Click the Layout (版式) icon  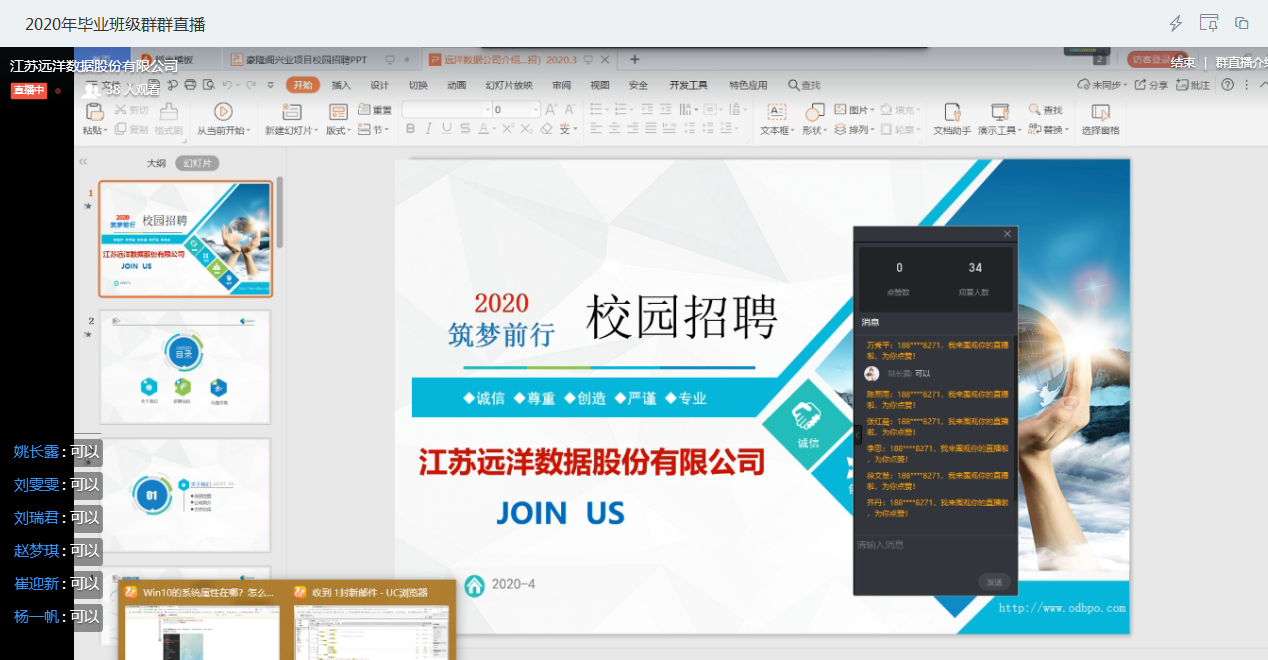tap(338, 111)
